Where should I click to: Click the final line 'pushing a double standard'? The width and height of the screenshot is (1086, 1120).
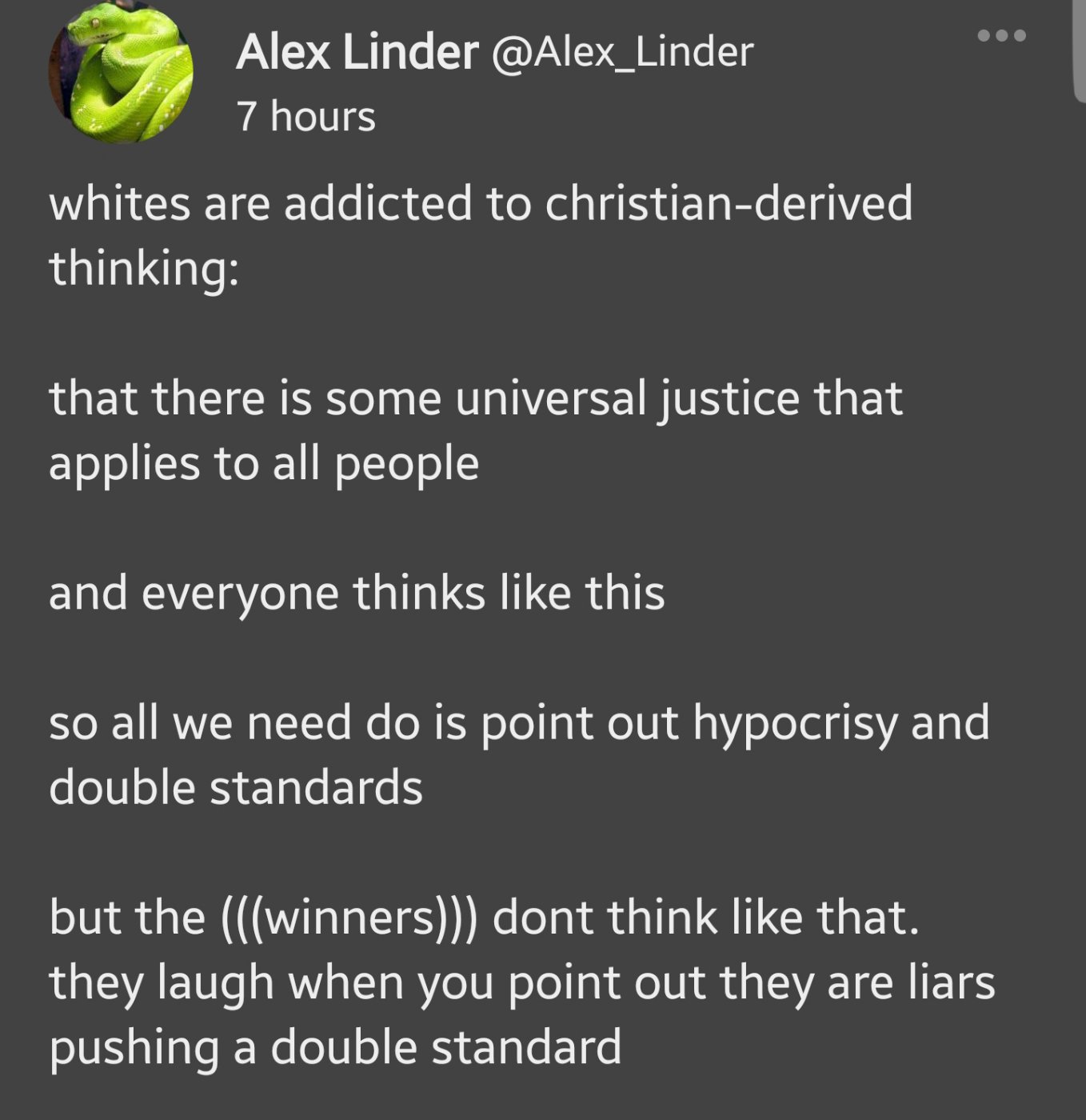pyautogui.click(x=335, y=1049)
